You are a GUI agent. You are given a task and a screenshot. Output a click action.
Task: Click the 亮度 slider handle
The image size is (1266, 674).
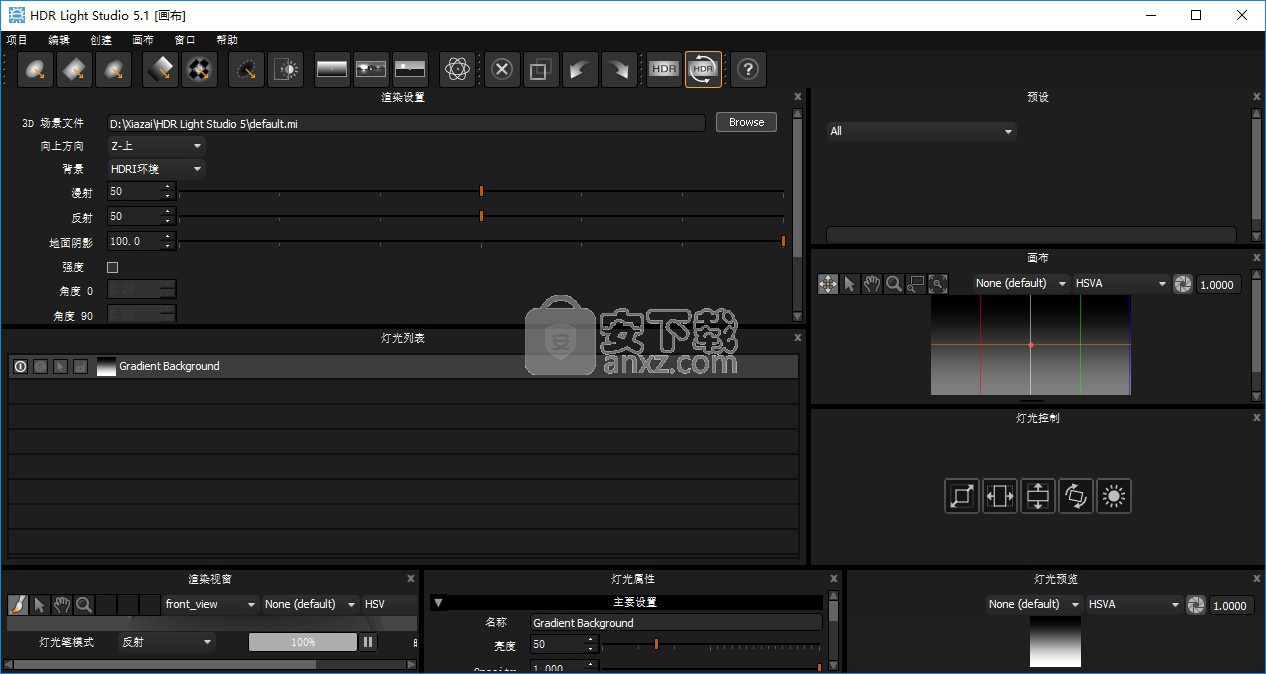[x=656, y=645]
